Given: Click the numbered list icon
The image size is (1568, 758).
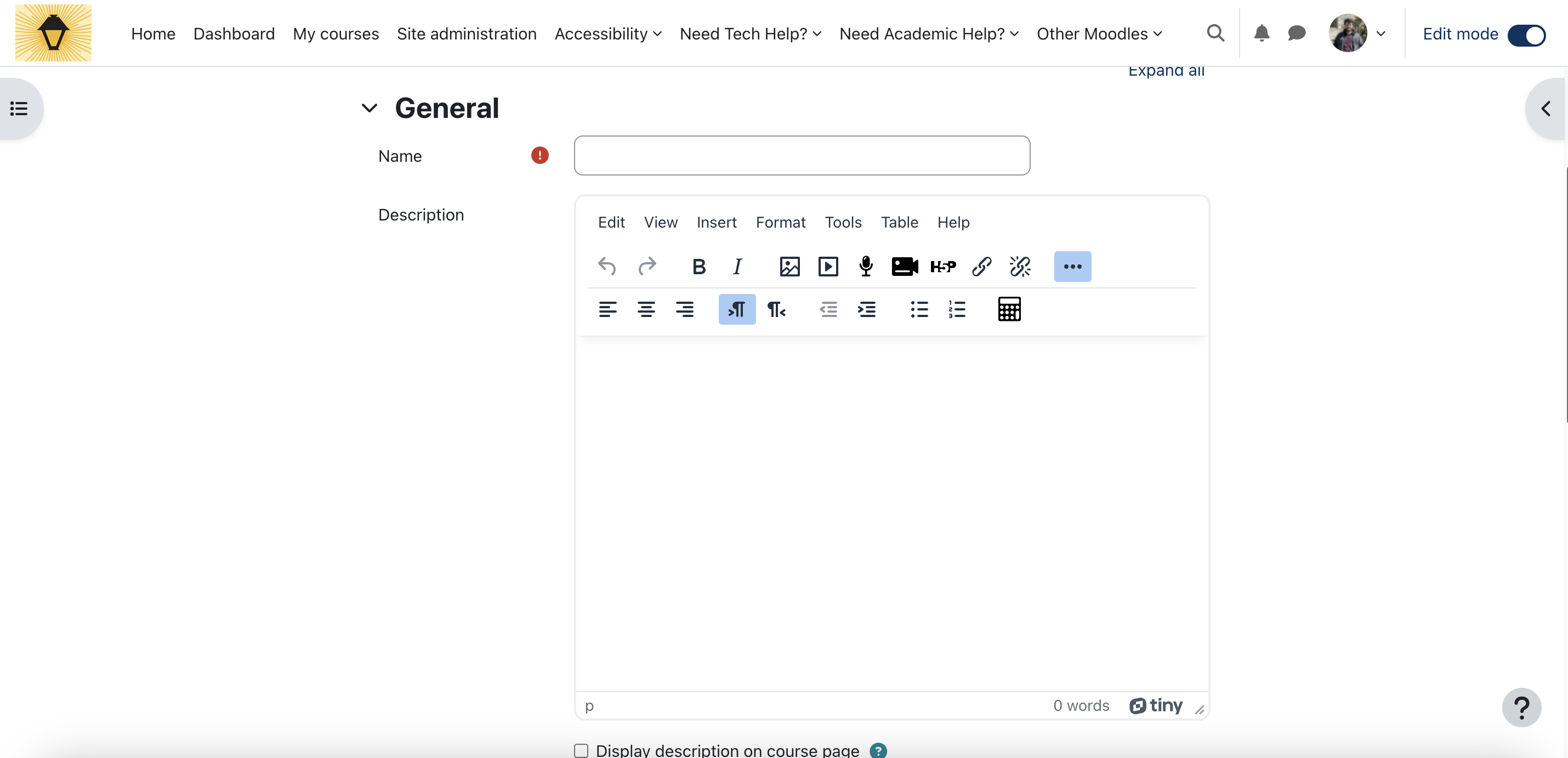Looking at the screenshot, I should [x=957, y=309].
